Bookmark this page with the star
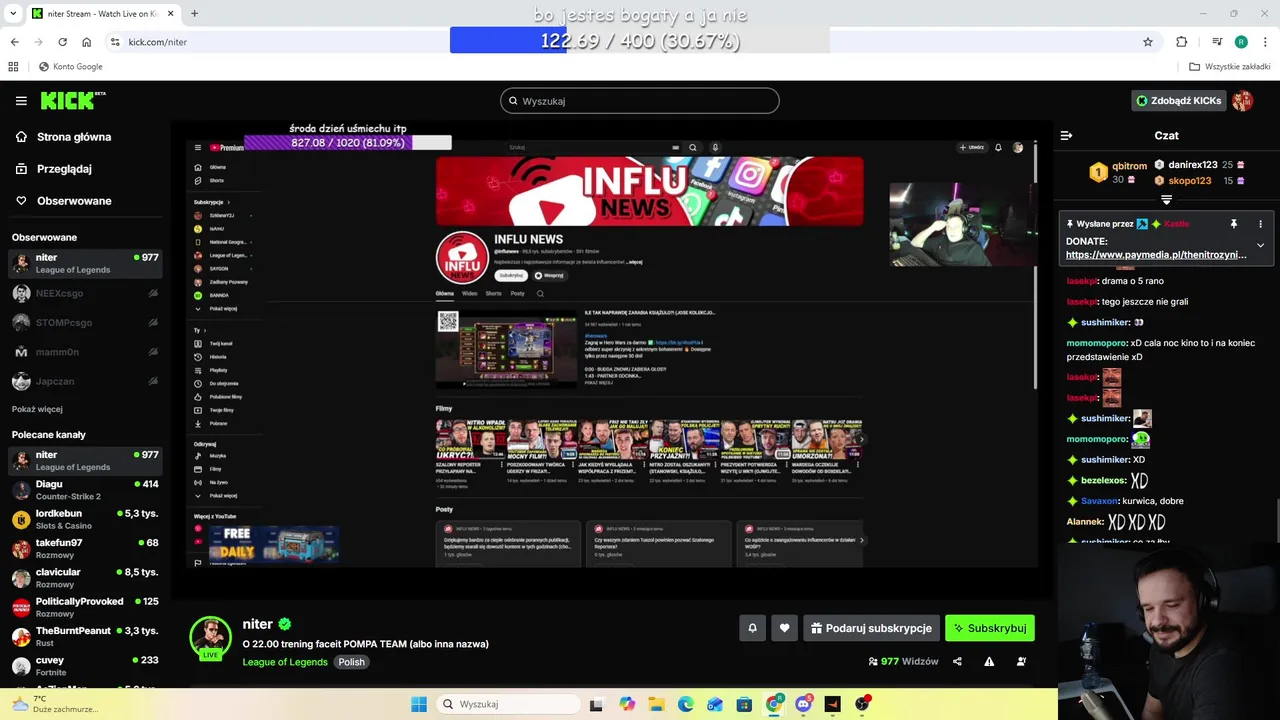This screenshot has width=1280, height=720. pyautogui.click(x=1148, y=42)
